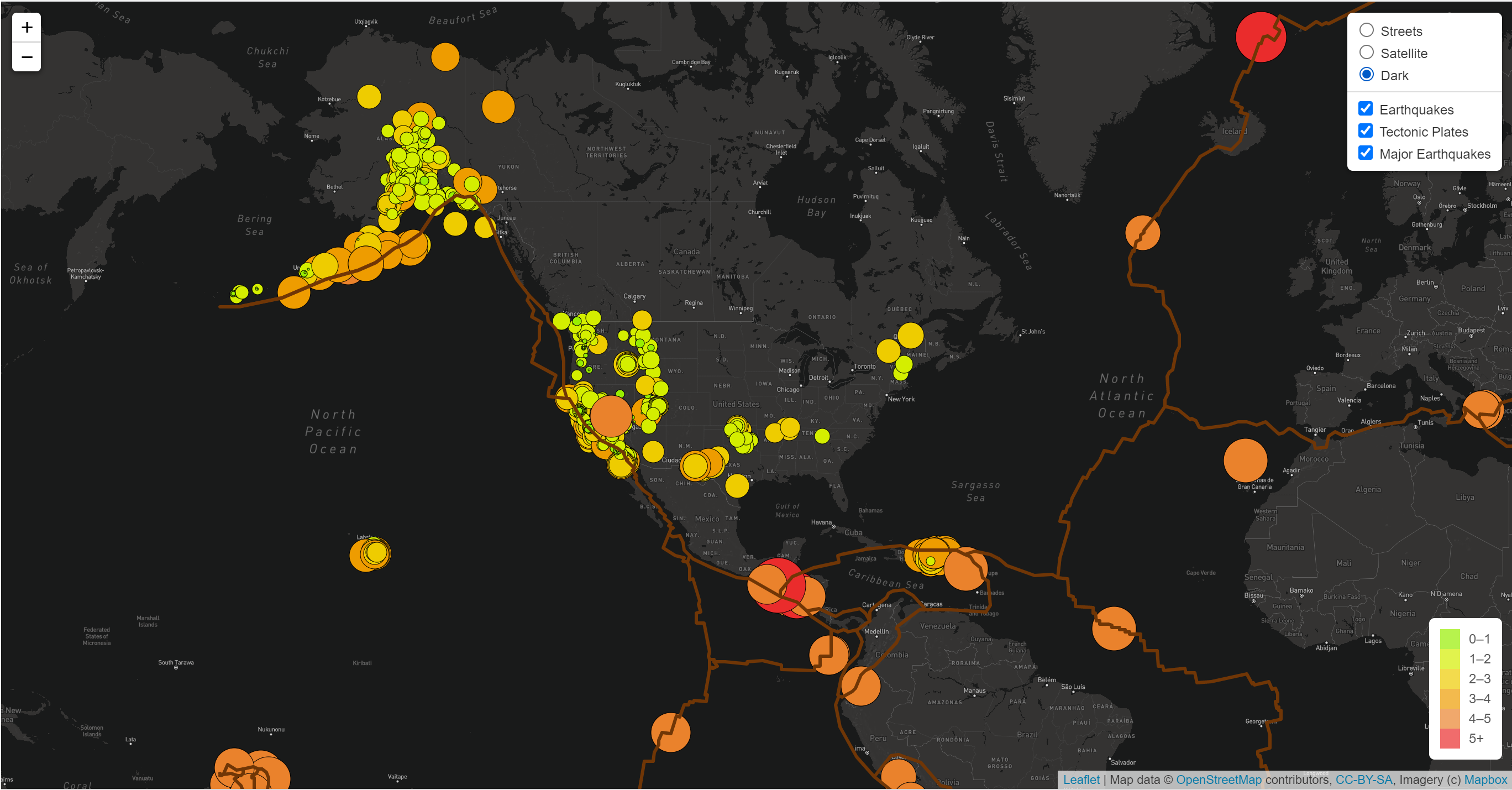Open the Mapbox attribution link
Viewport: 1512px width, 790px height.
coord(1485,779)
